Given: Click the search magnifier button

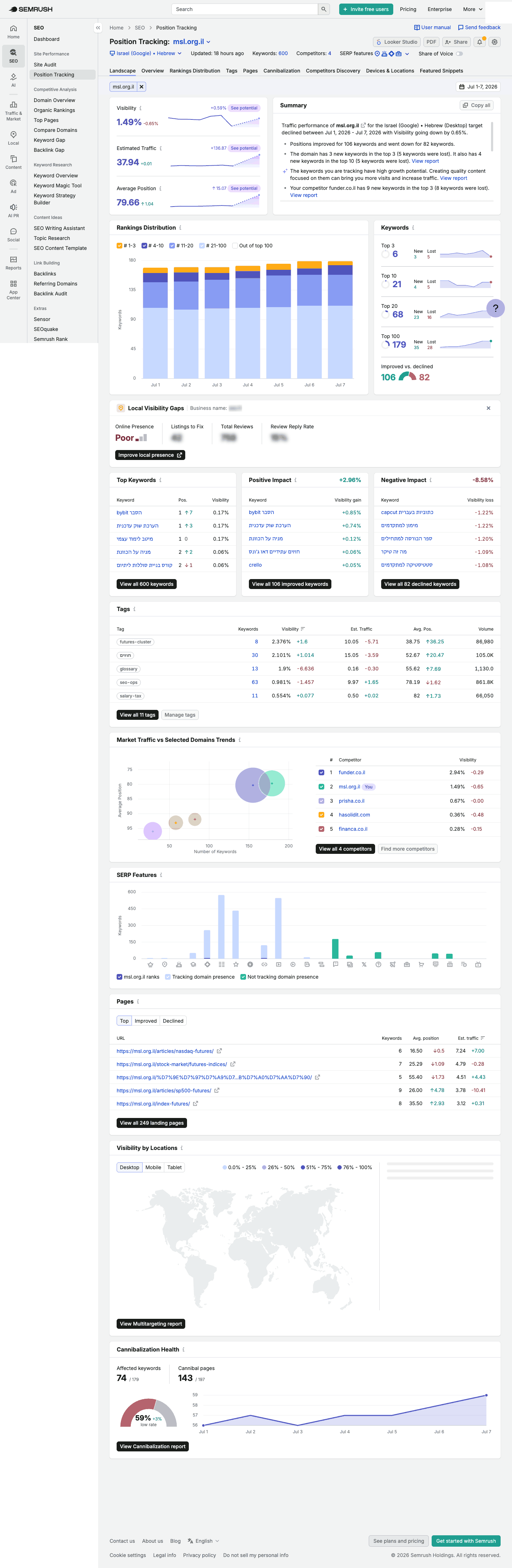Looking at the screenshot, I should click(x=324, y=9).
